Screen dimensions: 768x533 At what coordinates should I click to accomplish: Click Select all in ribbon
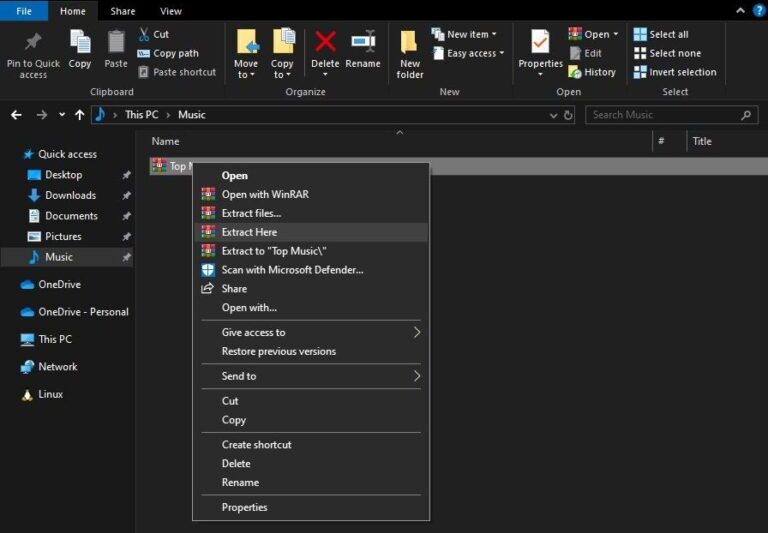coord(661,34)
